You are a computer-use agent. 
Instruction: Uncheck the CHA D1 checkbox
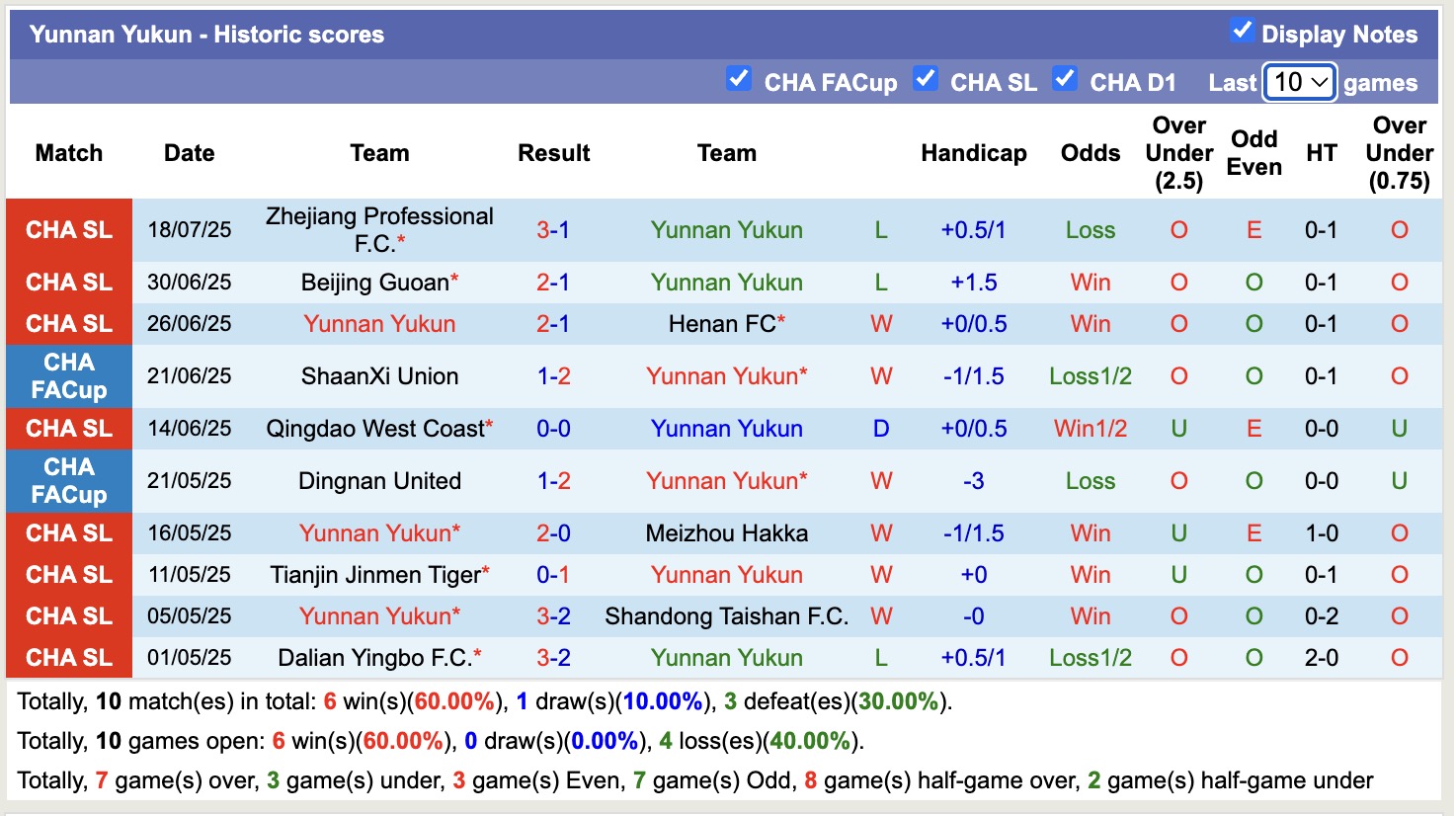point(1065,81)
